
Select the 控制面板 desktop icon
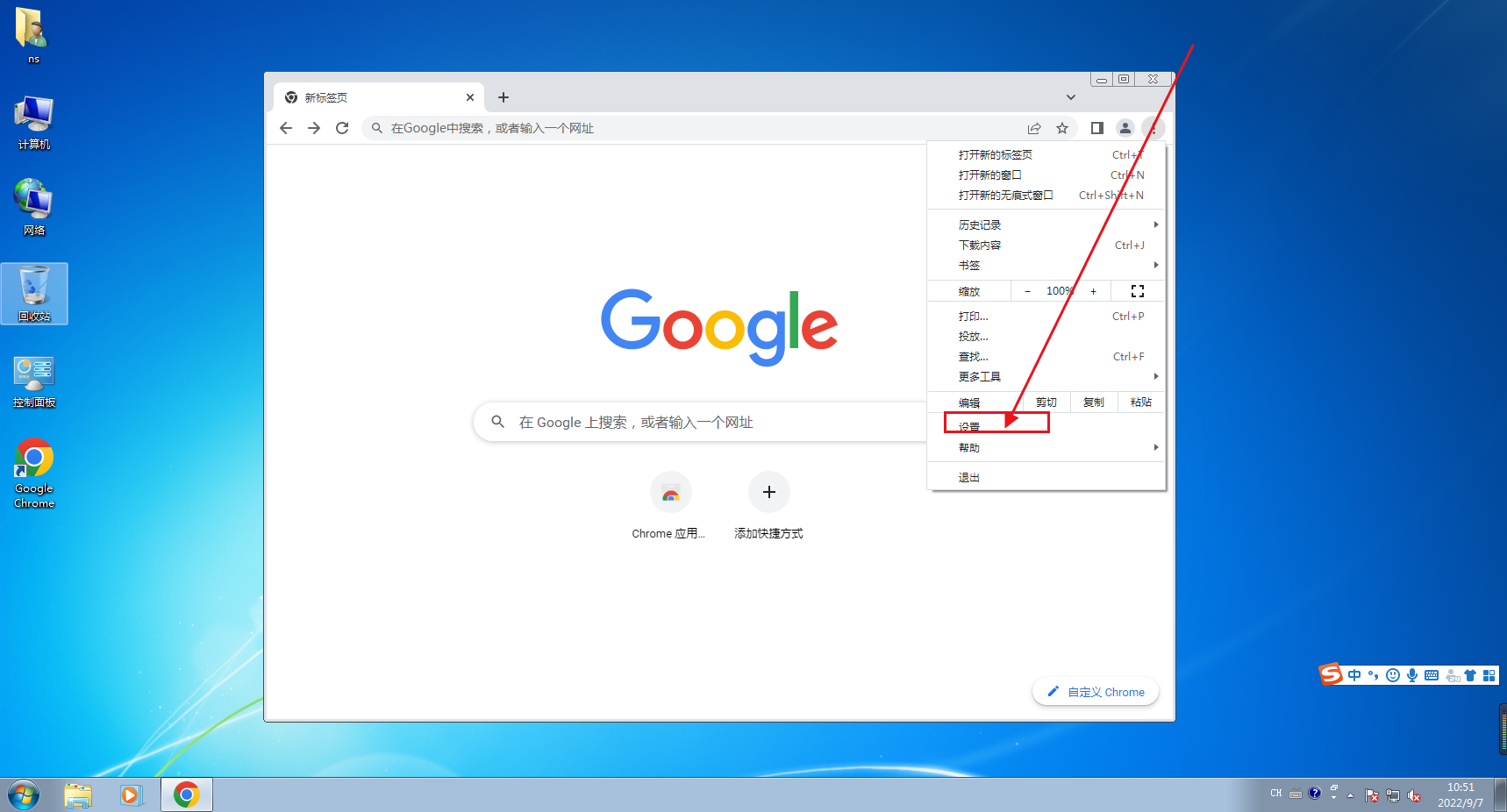point(34,381)
